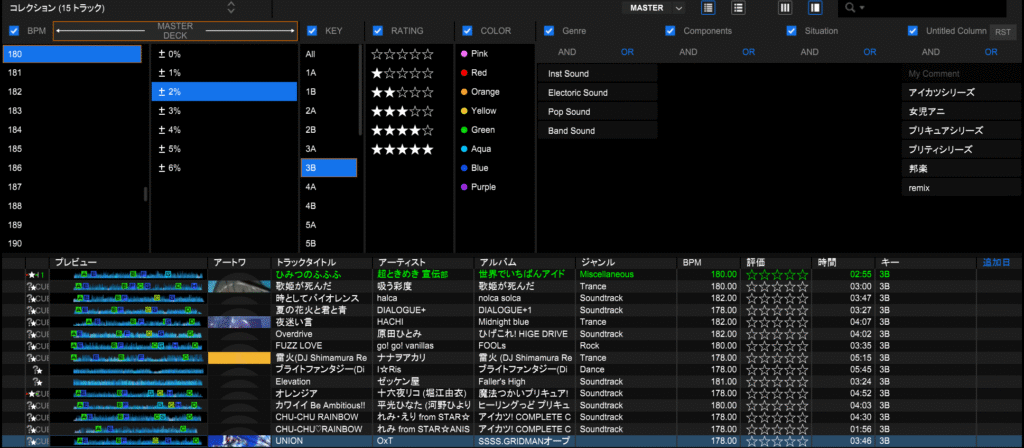The image size is (1024, 448).
Task: Click the cue icon of 歌姫が死んだ row
Action: [x=37, y=287]
